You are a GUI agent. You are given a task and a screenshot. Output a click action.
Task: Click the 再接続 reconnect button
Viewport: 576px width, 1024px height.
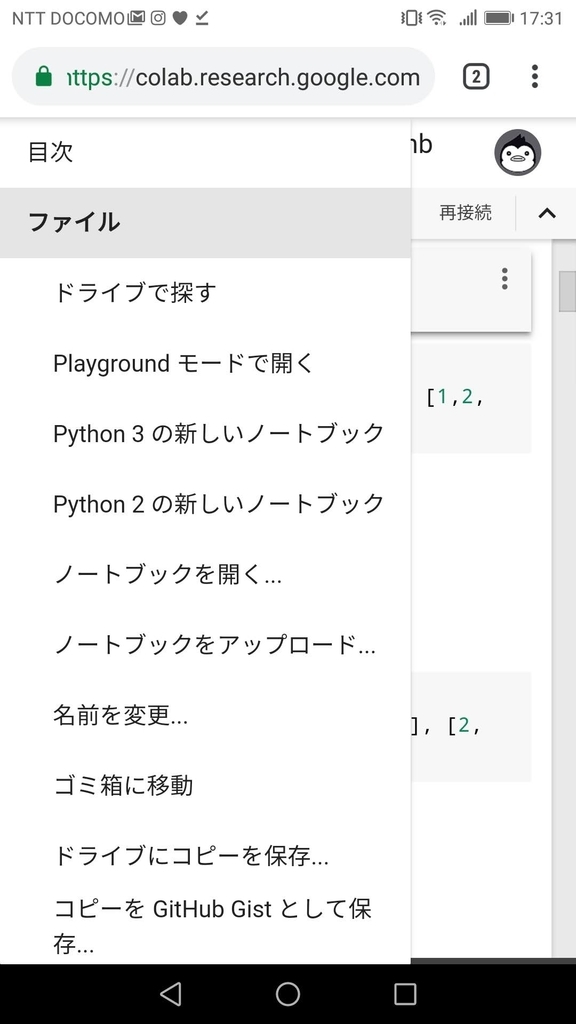tap(465, 213)
